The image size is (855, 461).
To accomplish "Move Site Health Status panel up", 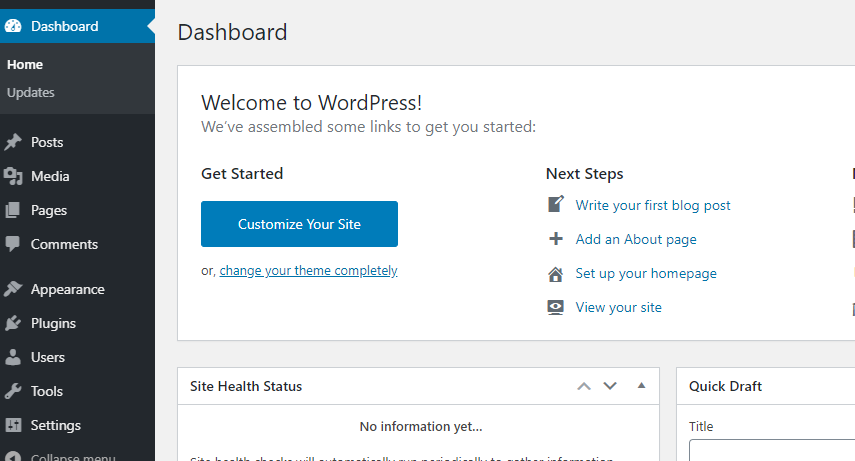I will pos(584,386).
